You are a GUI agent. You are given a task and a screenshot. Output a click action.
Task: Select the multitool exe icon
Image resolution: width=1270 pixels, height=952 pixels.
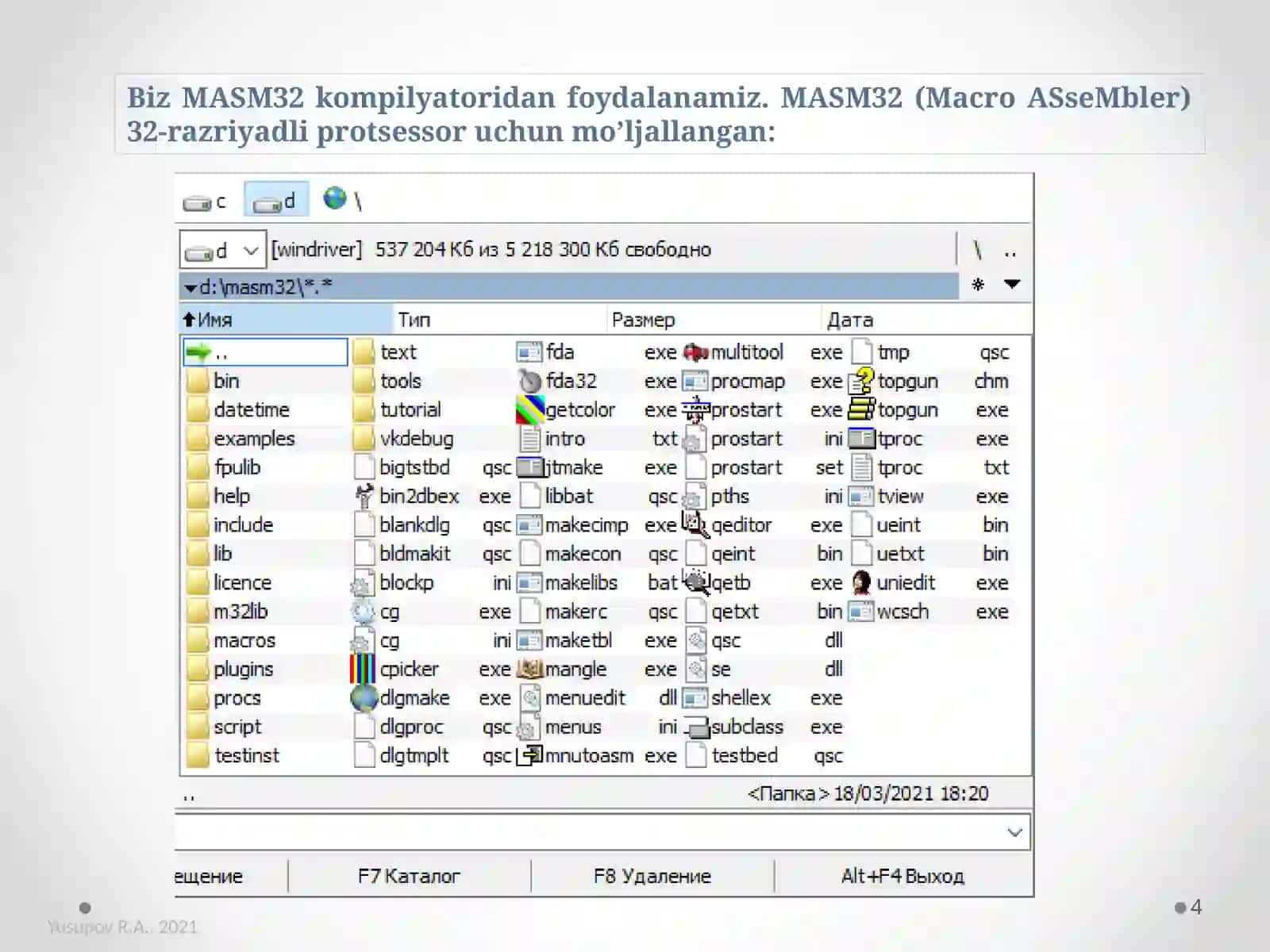pyautogui.click(x=695, y=352)
